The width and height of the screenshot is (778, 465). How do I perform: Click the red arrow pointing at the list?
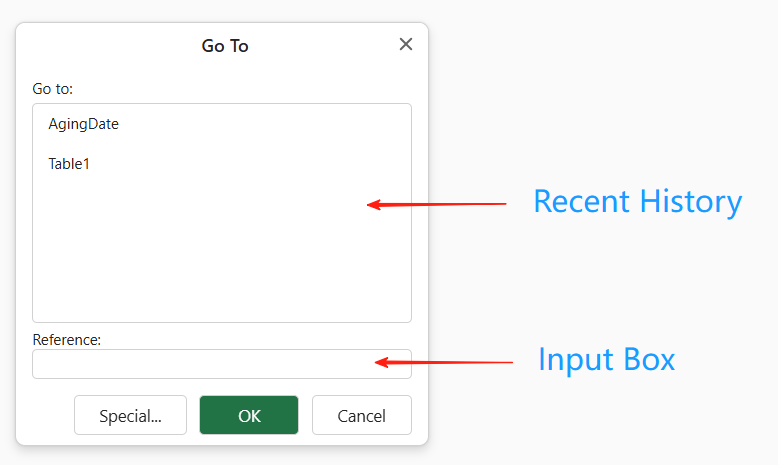(x=437, y=204)
